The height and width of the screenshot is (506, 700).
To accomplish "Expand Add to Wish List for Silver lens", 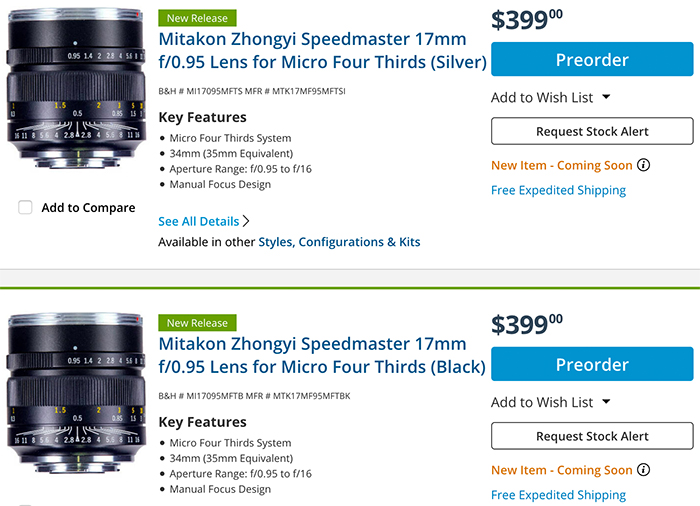I will (551, 97).
